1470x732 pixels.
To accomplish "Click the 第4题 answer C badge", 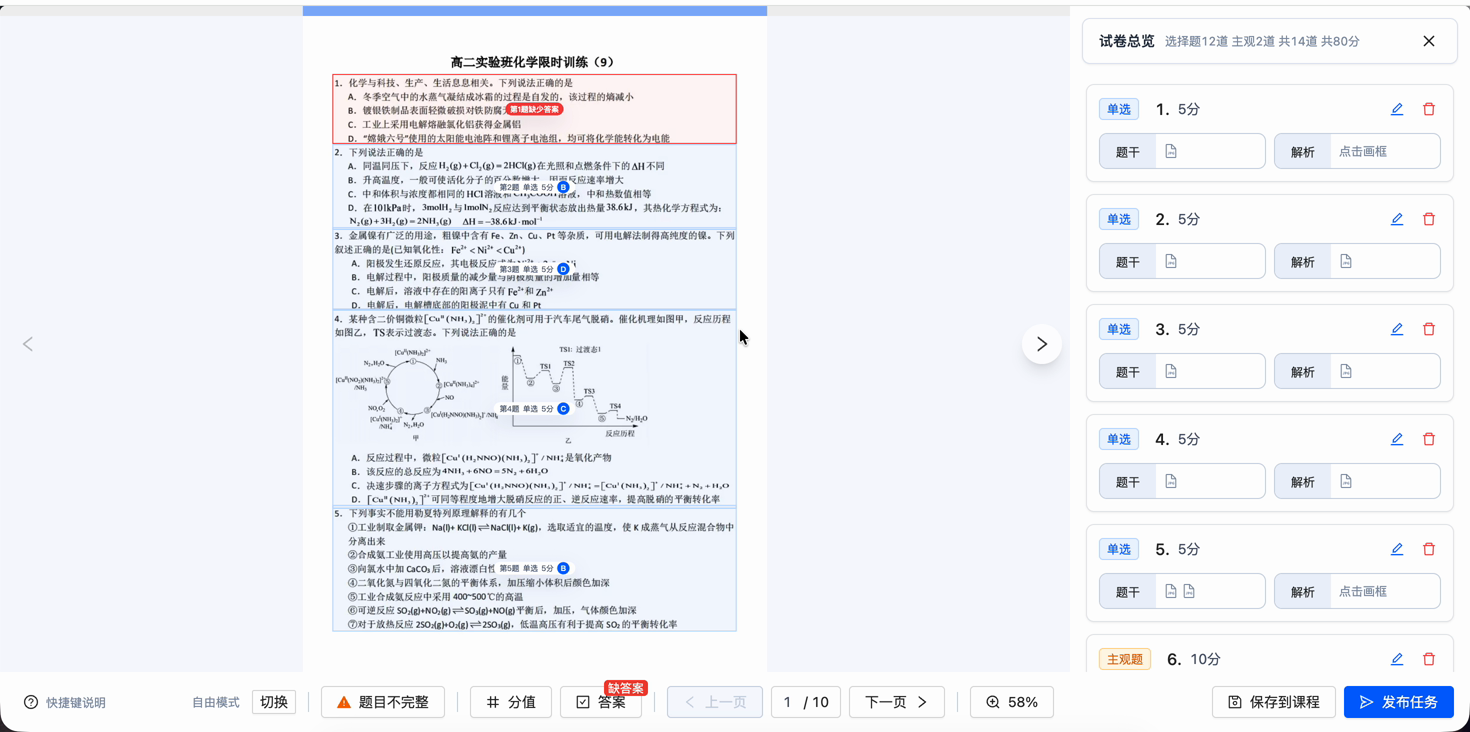I will (563, 408).
